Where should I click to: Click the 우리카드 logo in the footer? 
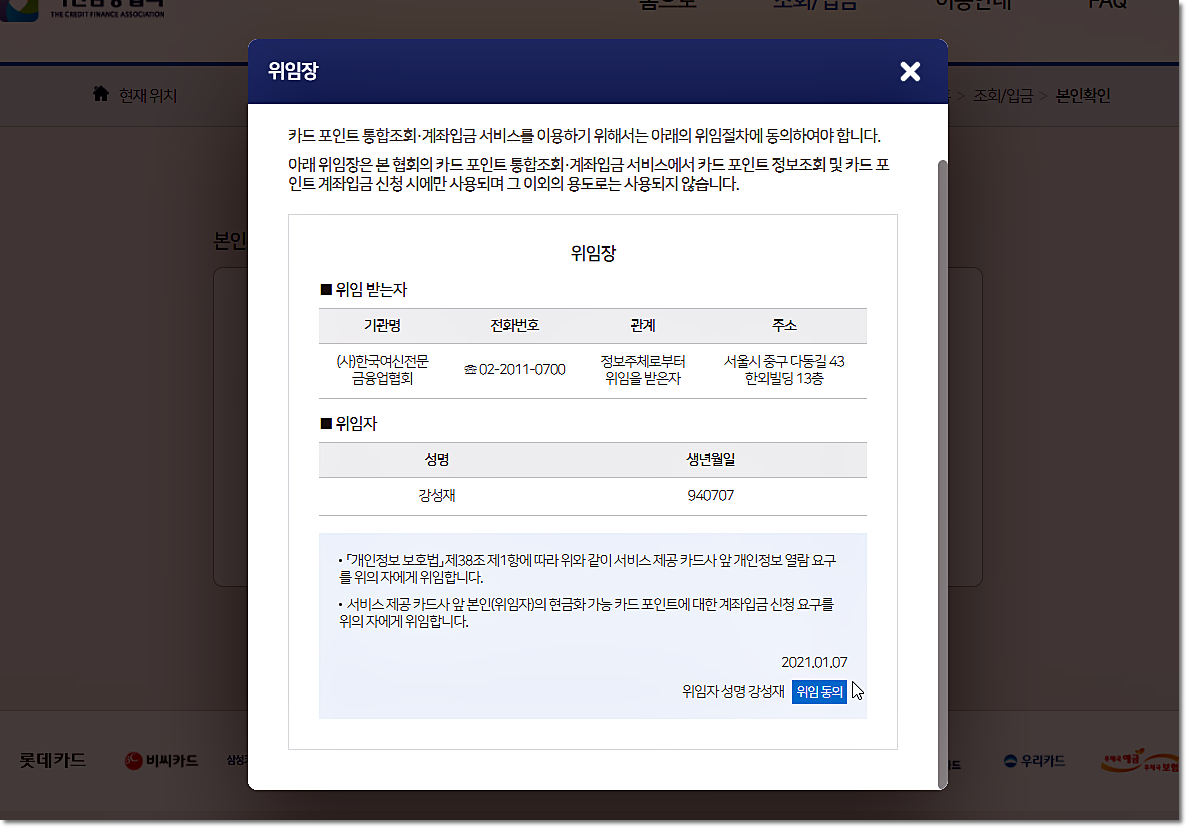point(1034,761)
